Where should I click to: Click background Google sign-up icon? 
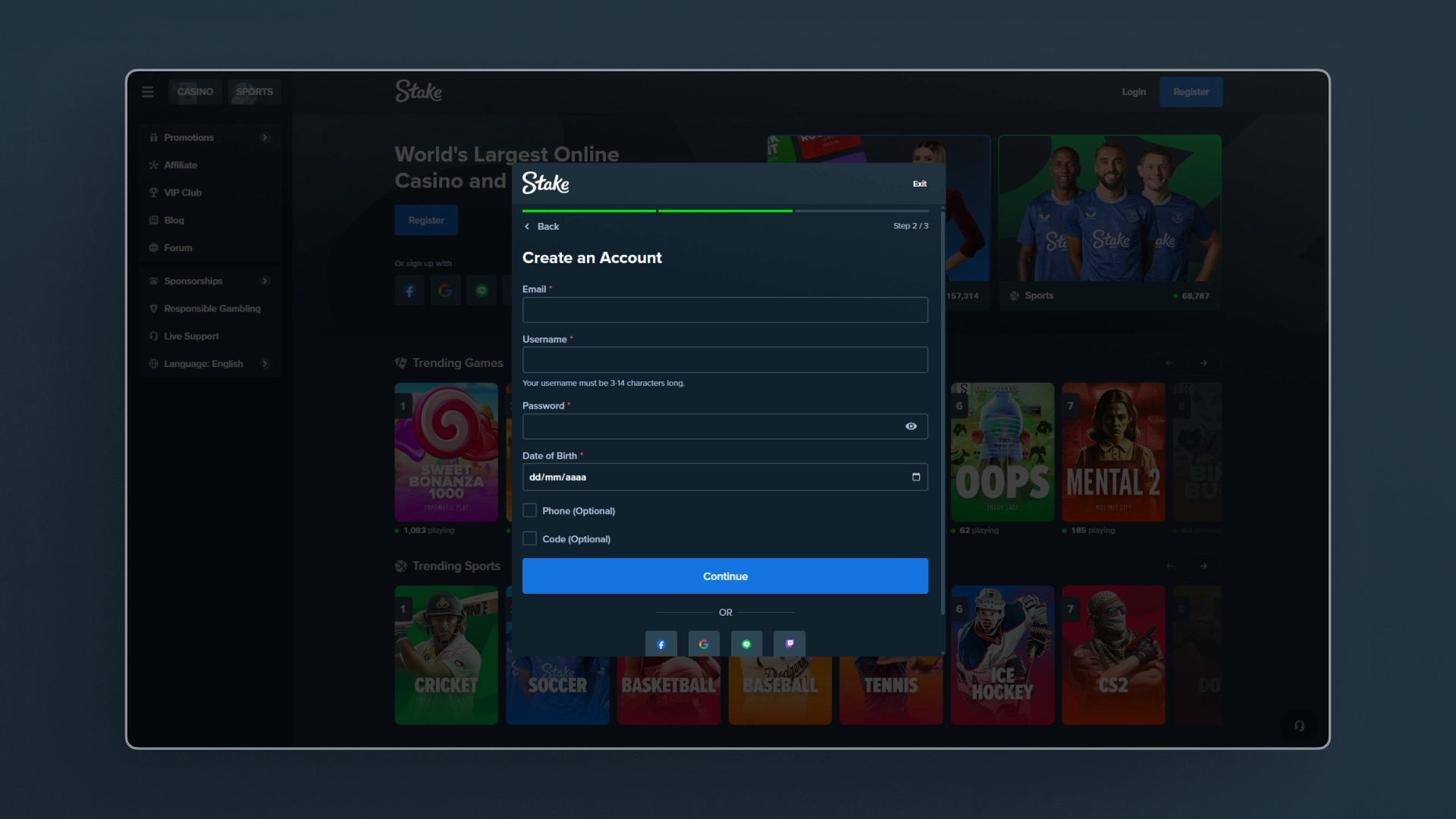445,290
